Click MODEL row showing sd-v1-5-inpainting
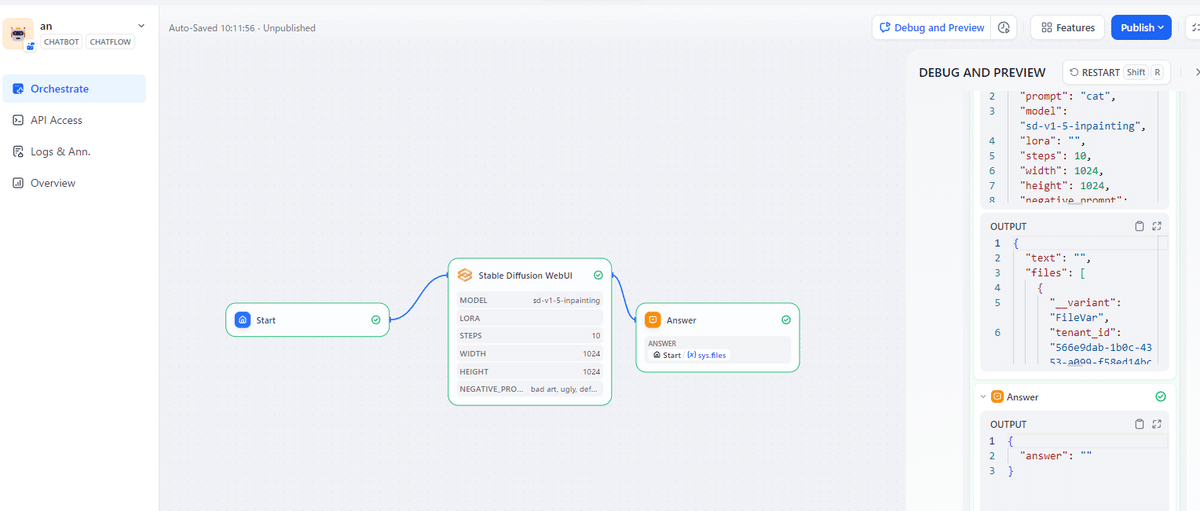Screen dimensions: 1200x511 click(x=530, y=300)
